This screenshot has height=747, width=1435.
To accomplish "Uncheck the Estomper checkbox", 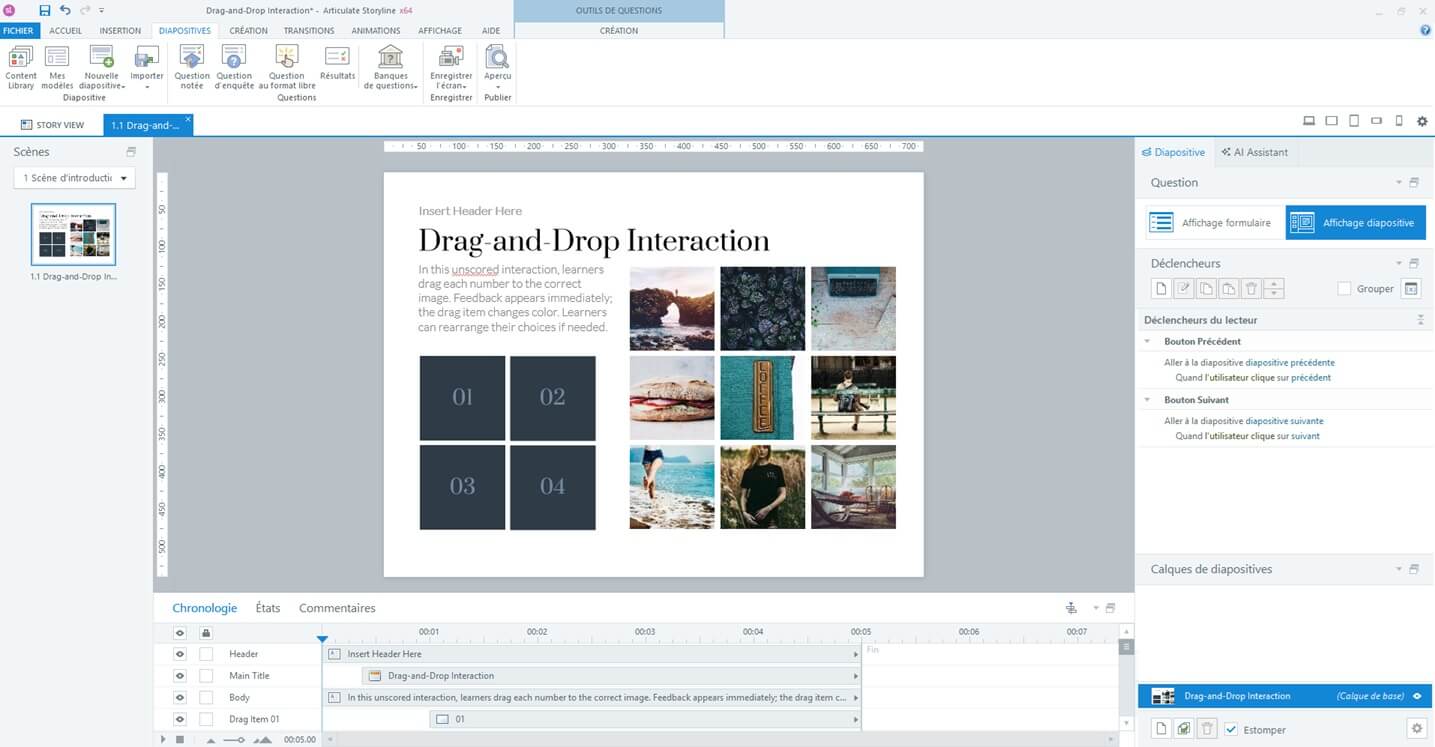I will click(x=1231, y=729).
